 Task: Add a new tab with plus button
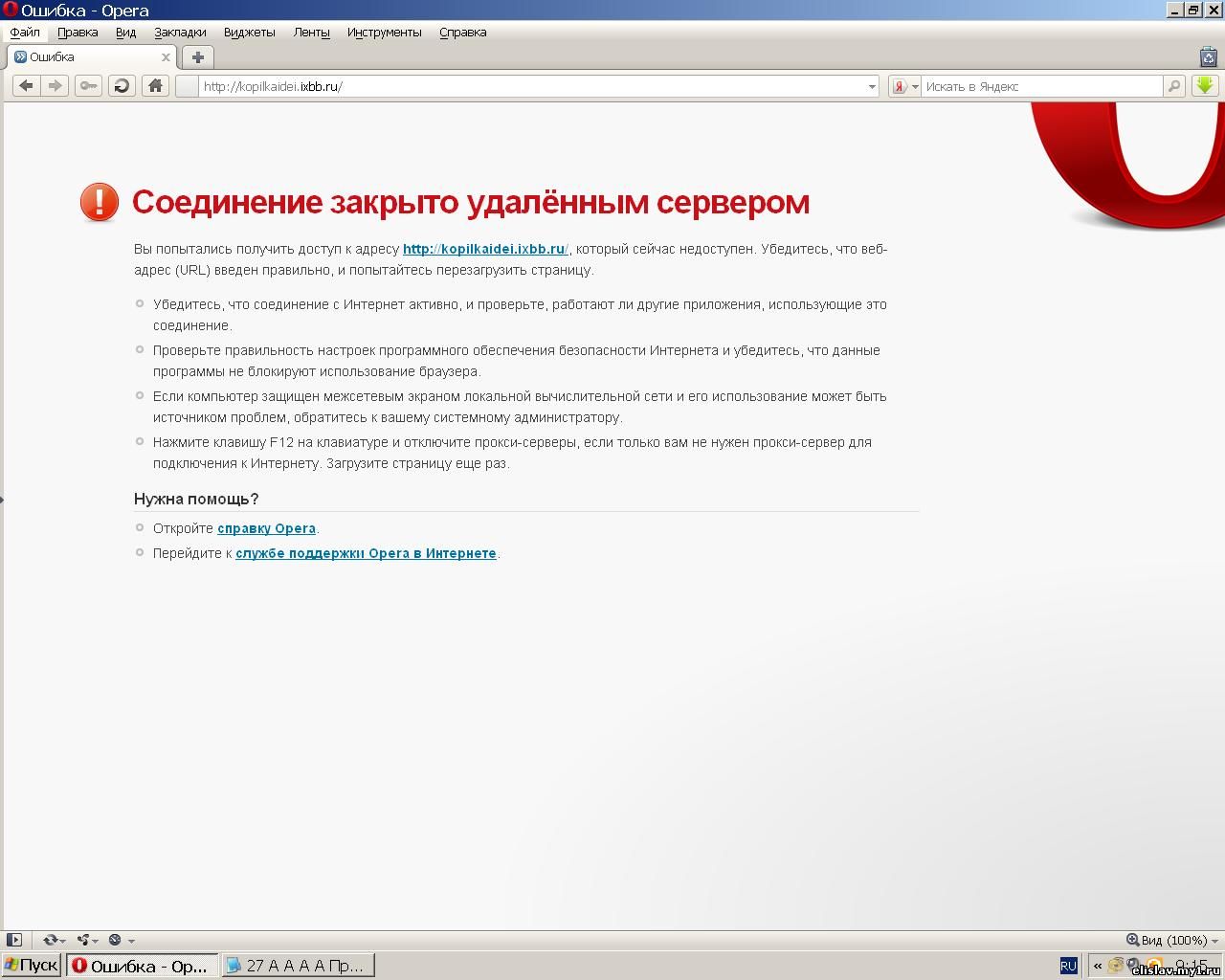point(198,56)
